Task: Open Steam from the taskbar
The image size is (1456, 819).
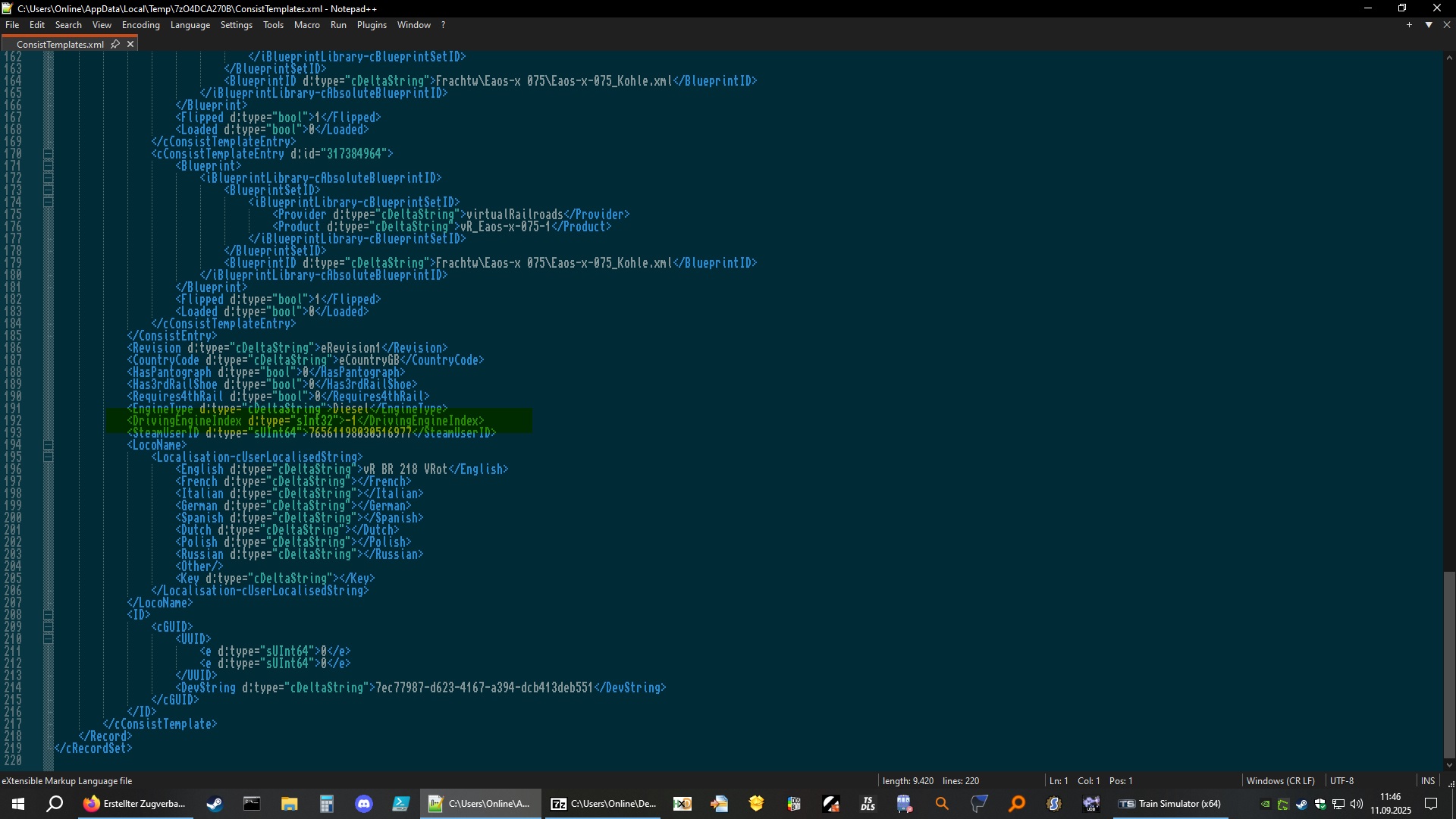Action: pos(215,804)
